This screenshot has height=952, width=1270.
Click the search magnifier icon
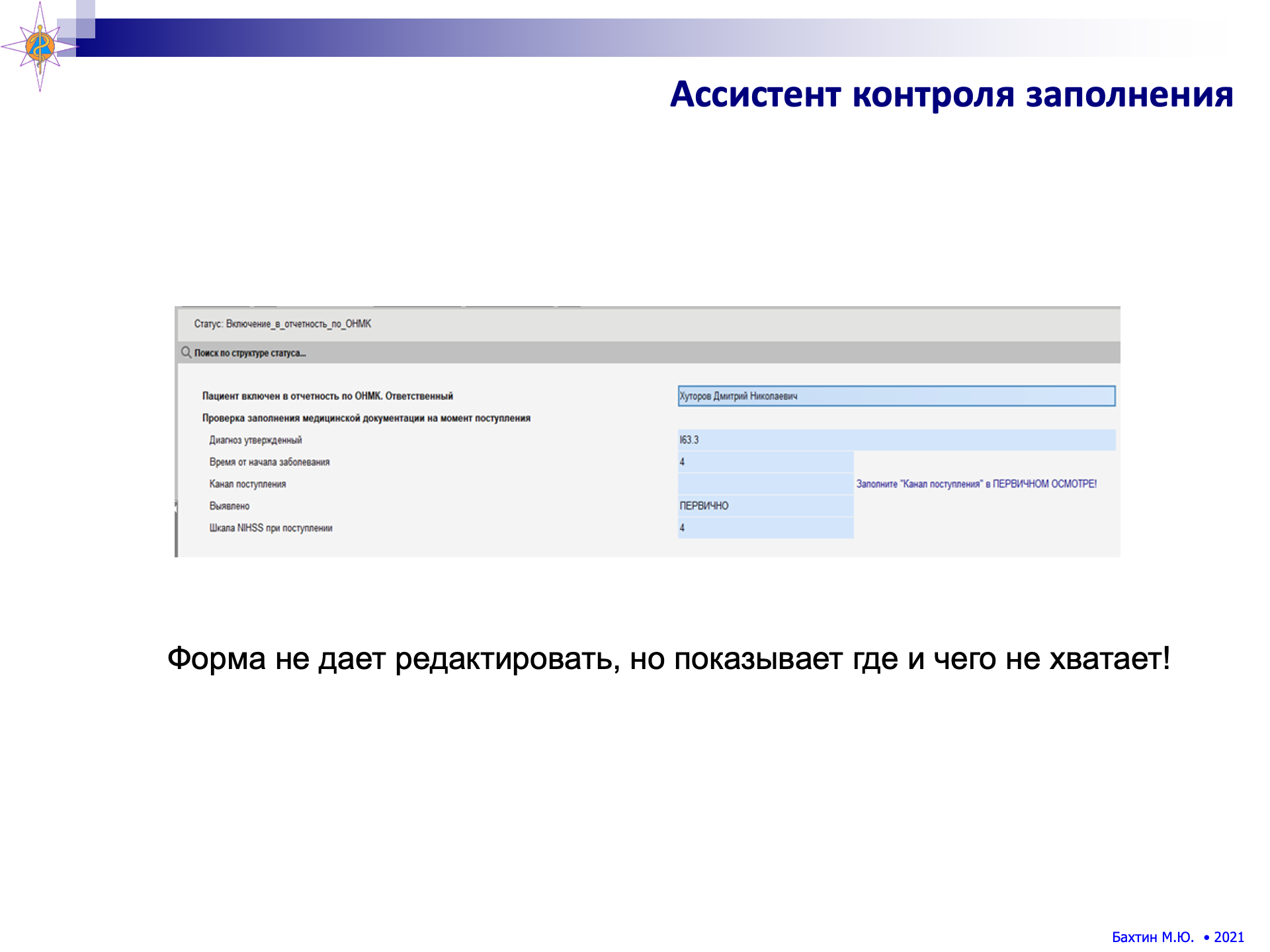[x=187, y=352]
